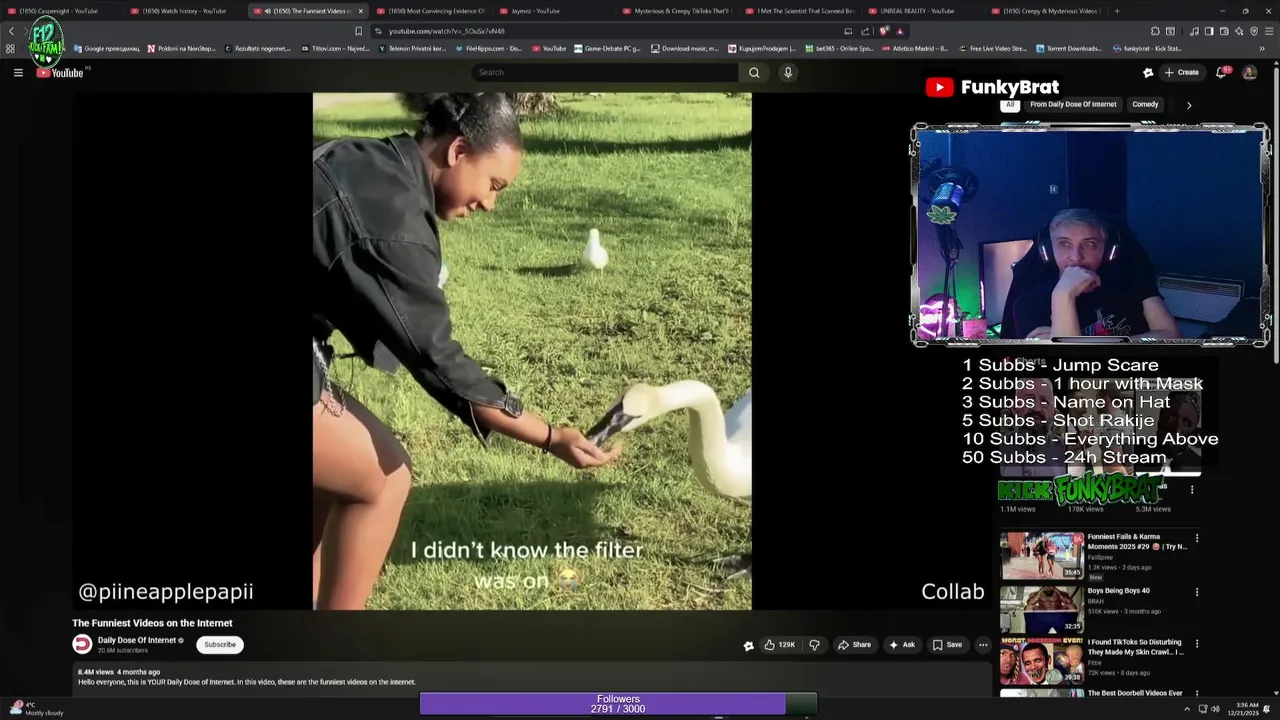The height and width of the screenshot is (720, 1280).
Task: Switch to I Met The Scientist tab
Action: [x=799, y=11]
